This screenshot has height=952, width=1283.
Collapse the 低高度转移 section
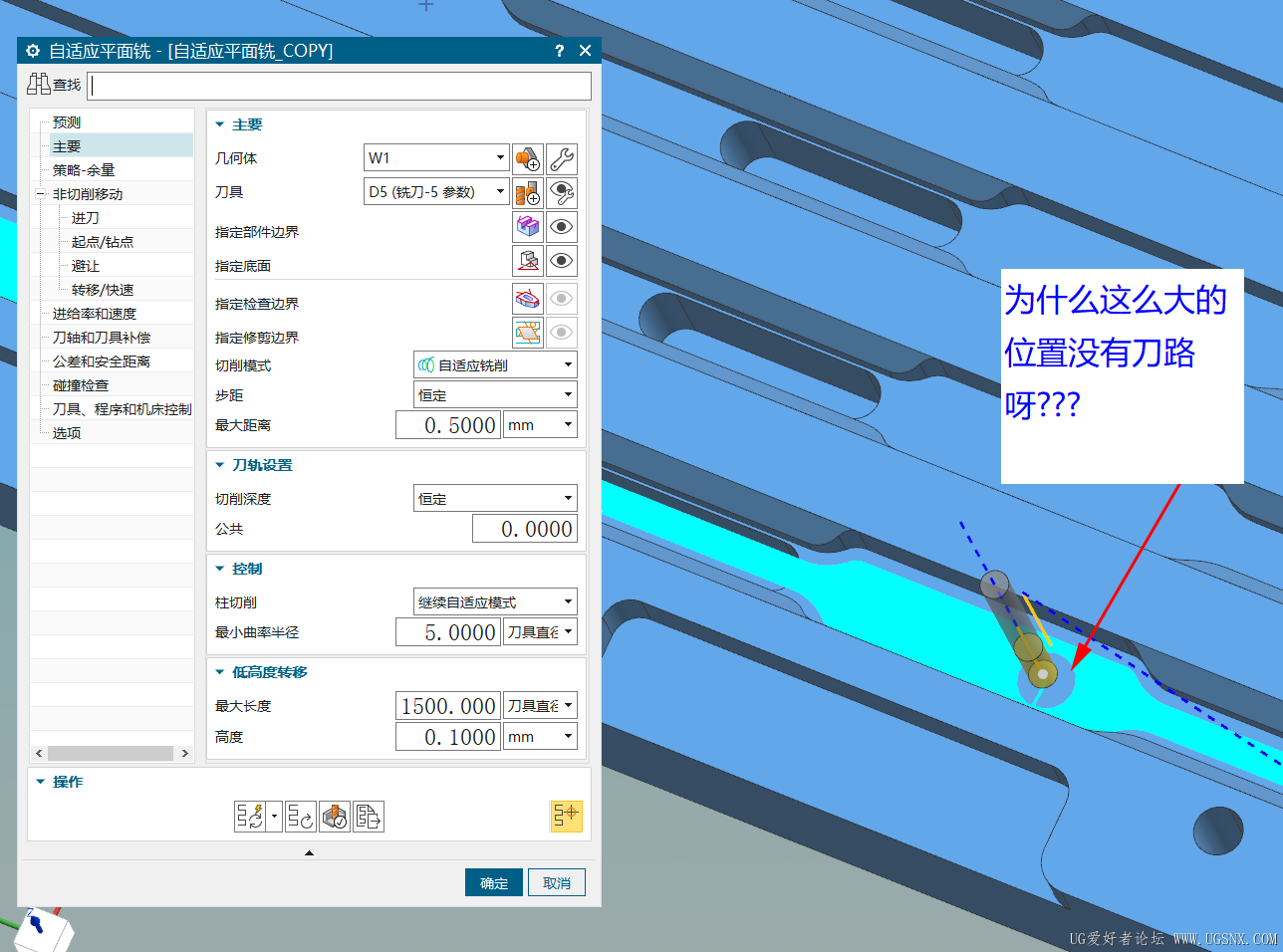(x=220, y=672)
